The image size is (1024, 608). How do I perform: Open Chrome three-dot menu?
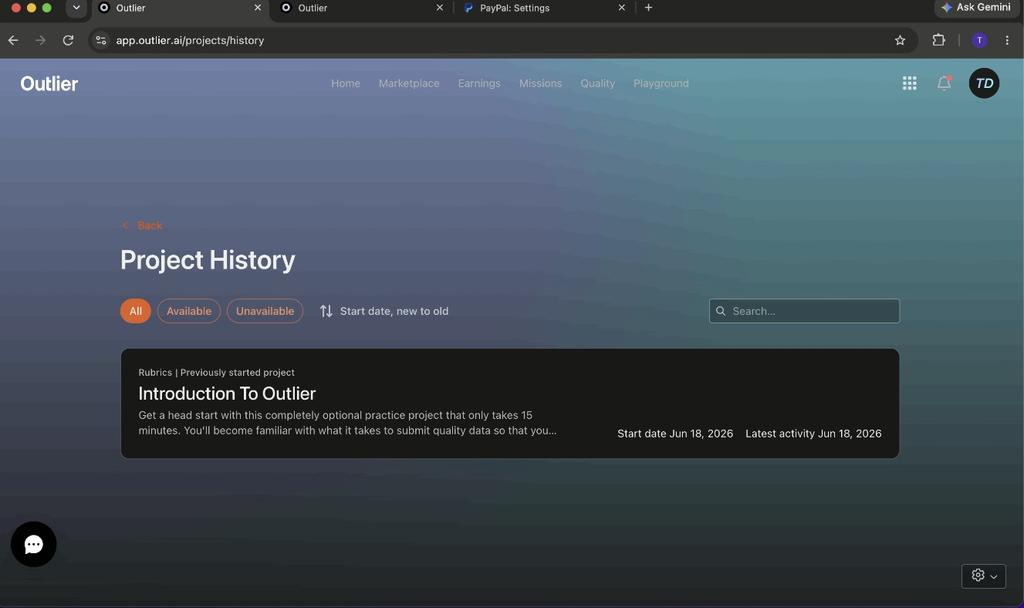coord(1007,40)
